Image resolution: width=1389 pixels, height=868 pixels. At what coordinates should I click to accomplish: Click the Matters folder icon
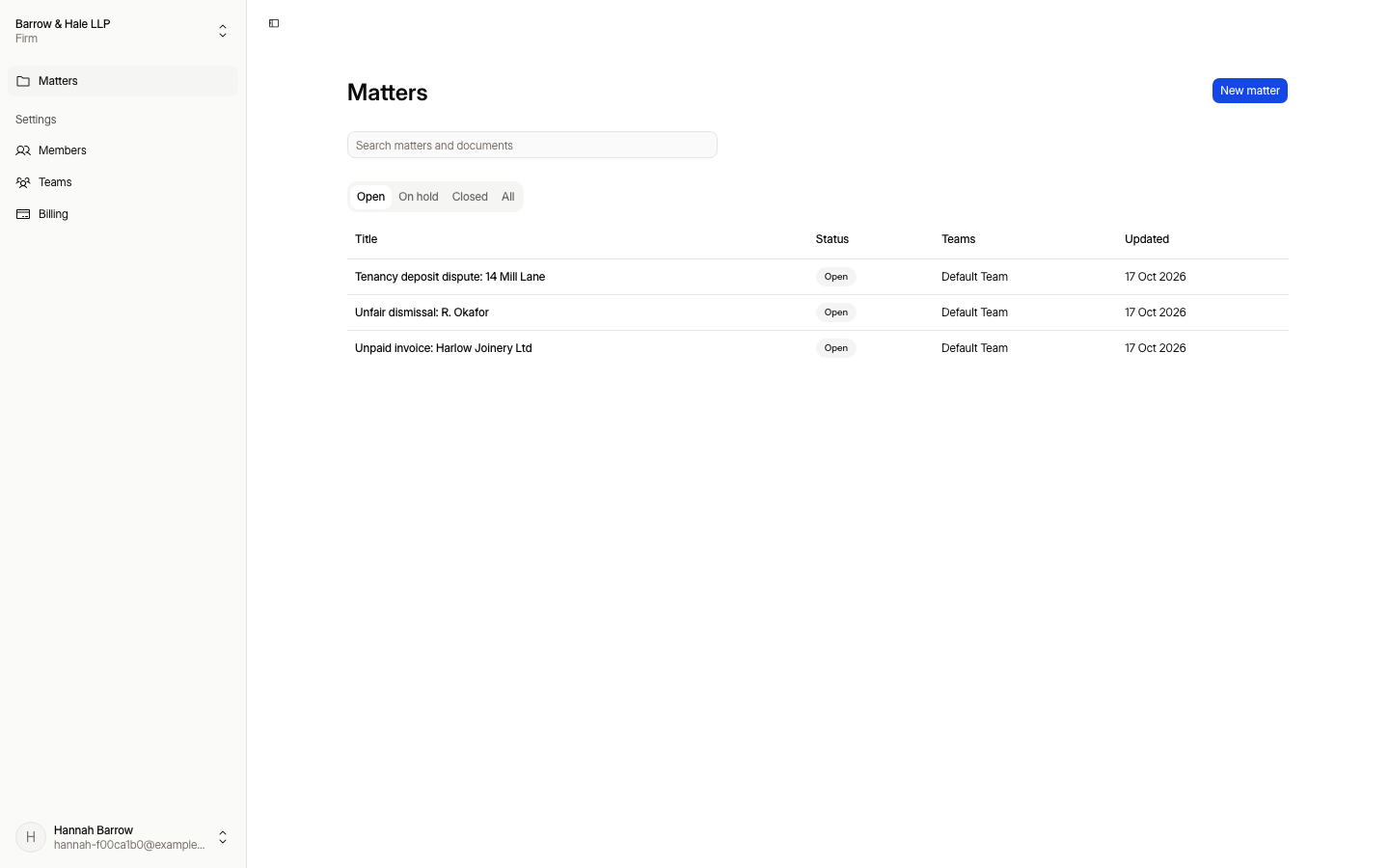(x=23, y=81)
